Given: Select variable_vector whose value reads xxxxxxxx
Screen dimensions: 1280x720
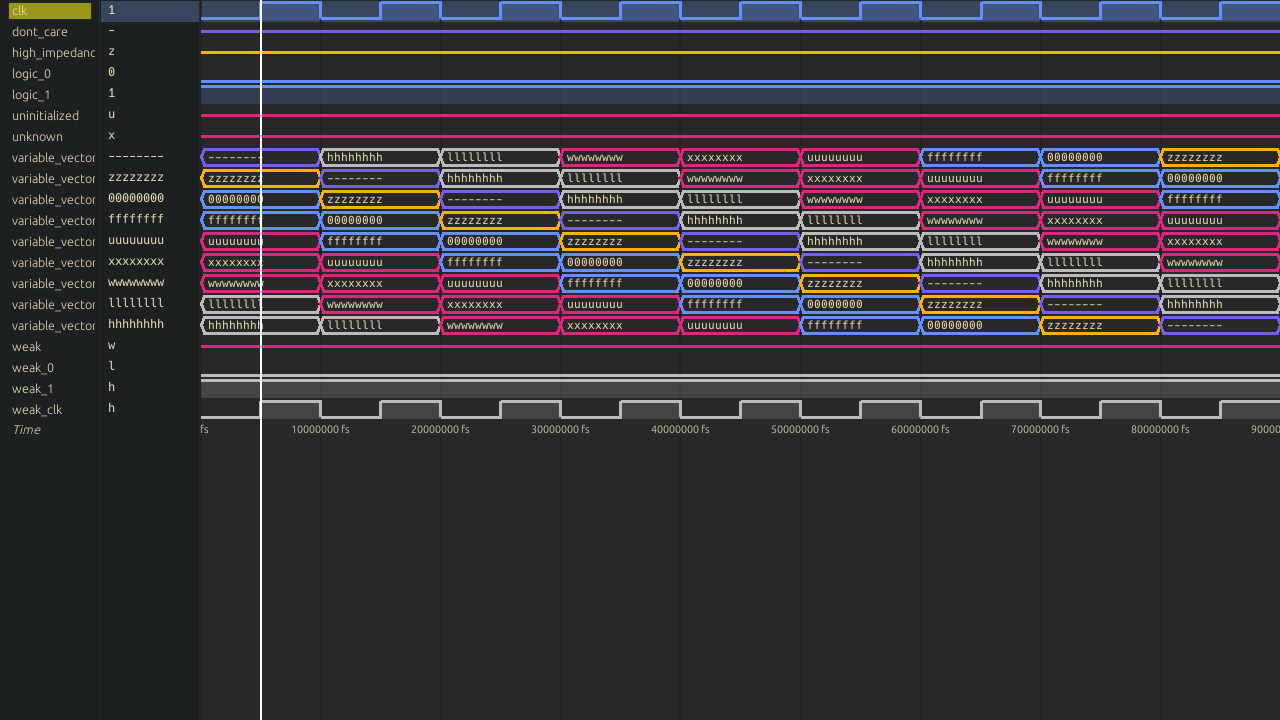Looking at the screenshot, I should [x=54, y=263].
